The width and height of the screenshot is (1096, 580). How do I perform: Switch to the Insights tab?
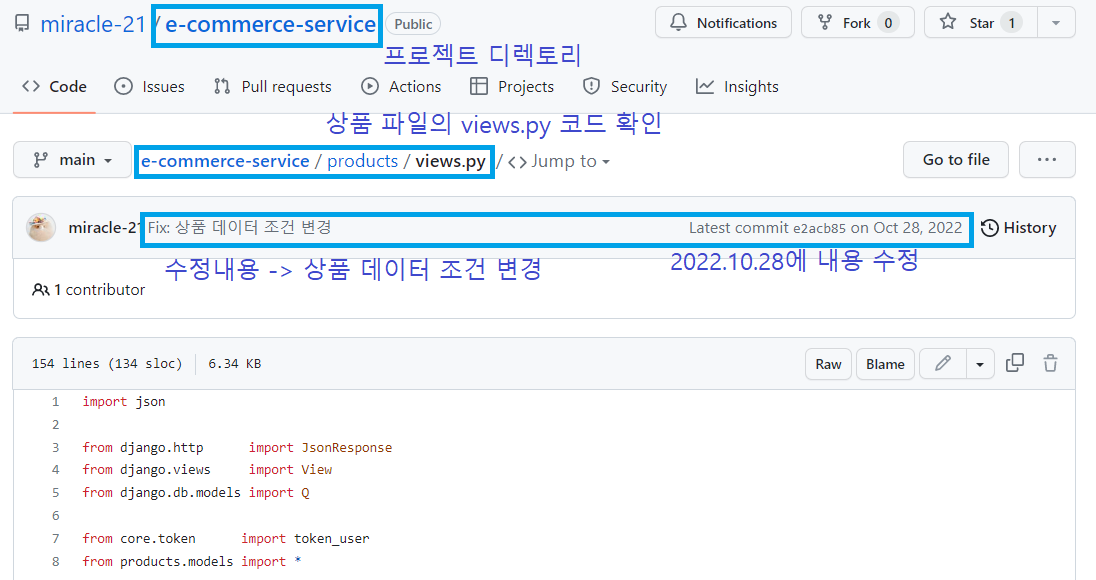click(737, 87)
